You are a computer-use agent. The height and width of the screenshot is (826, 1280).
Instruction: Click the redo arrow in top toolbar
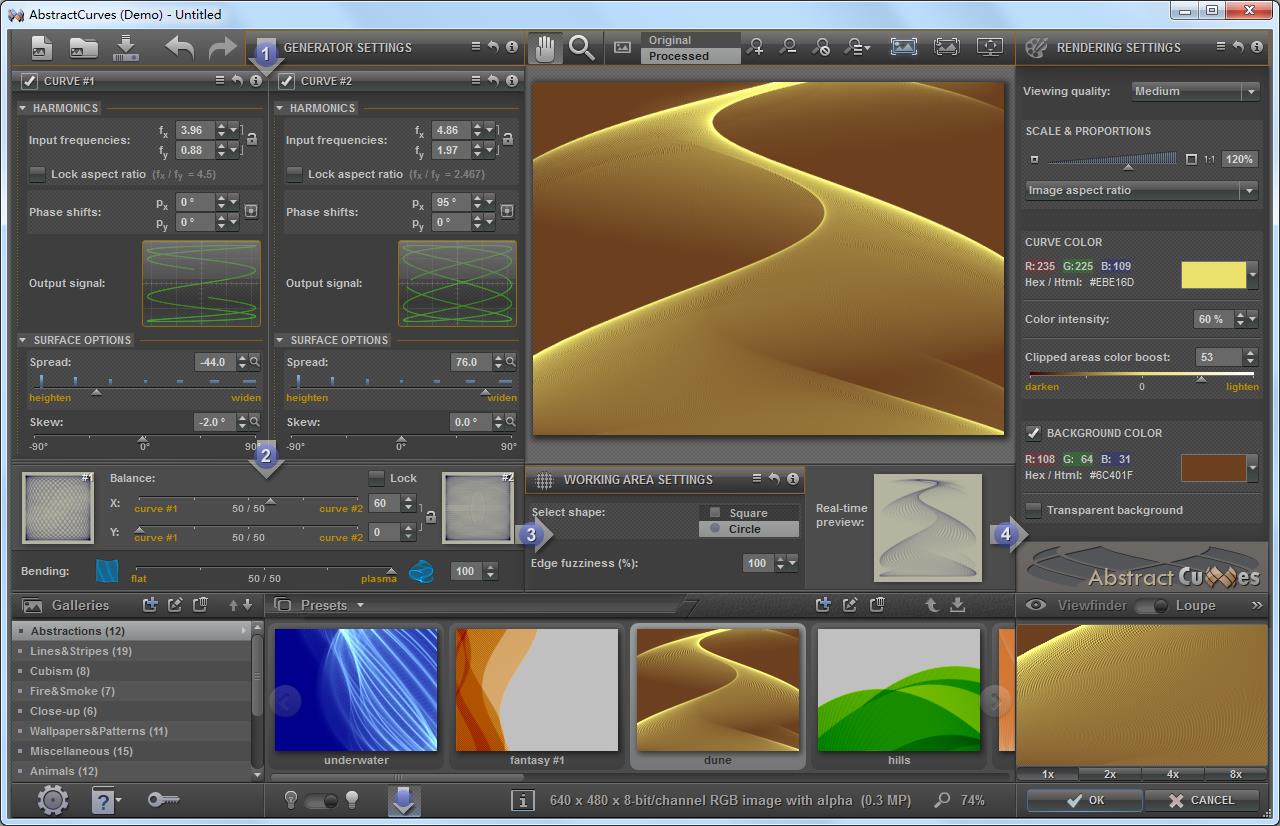point(222,47)
